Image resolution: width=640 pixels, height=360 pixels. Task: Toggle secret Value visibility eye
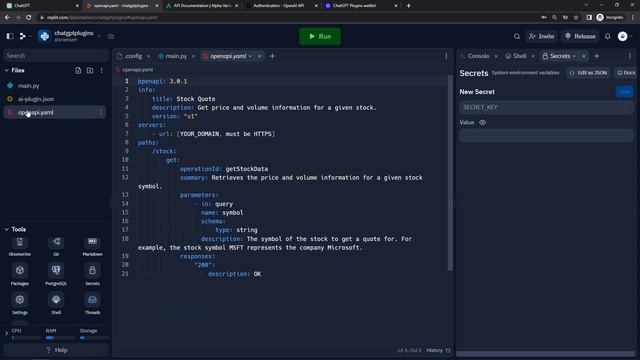click(x=482, y=122)
